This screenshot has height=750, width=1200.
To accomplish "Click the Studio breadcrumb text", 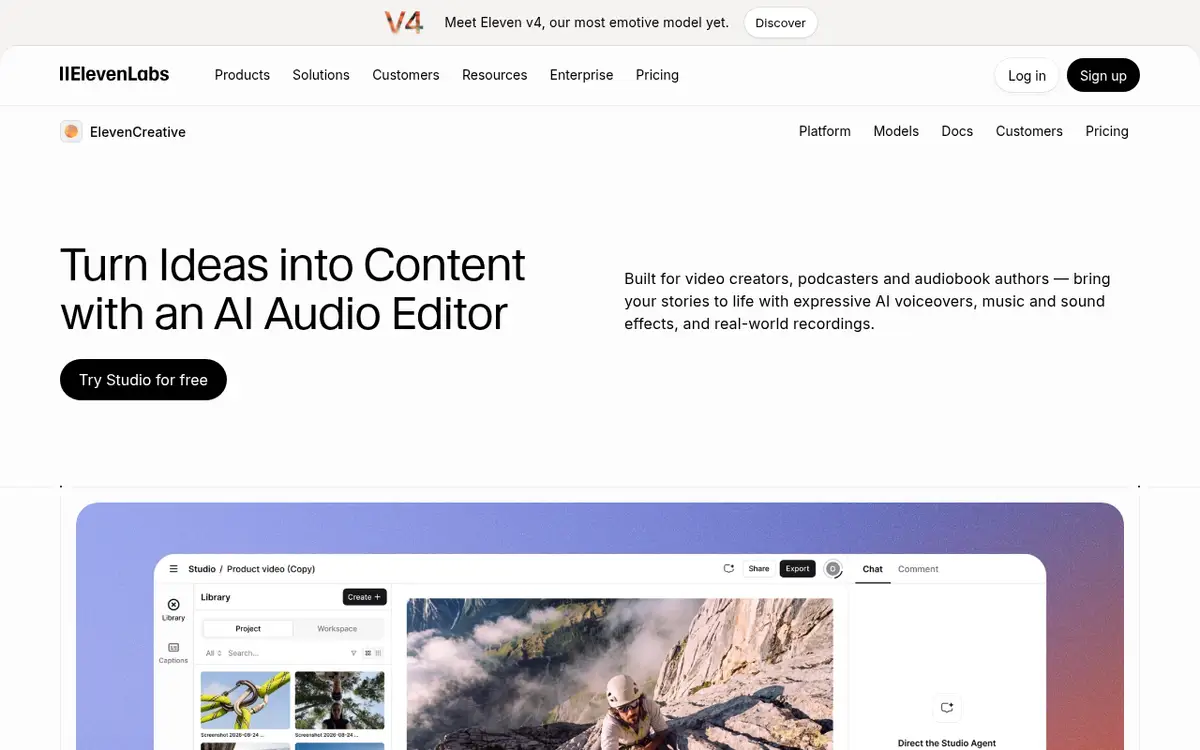I will [x=202, y=569].
